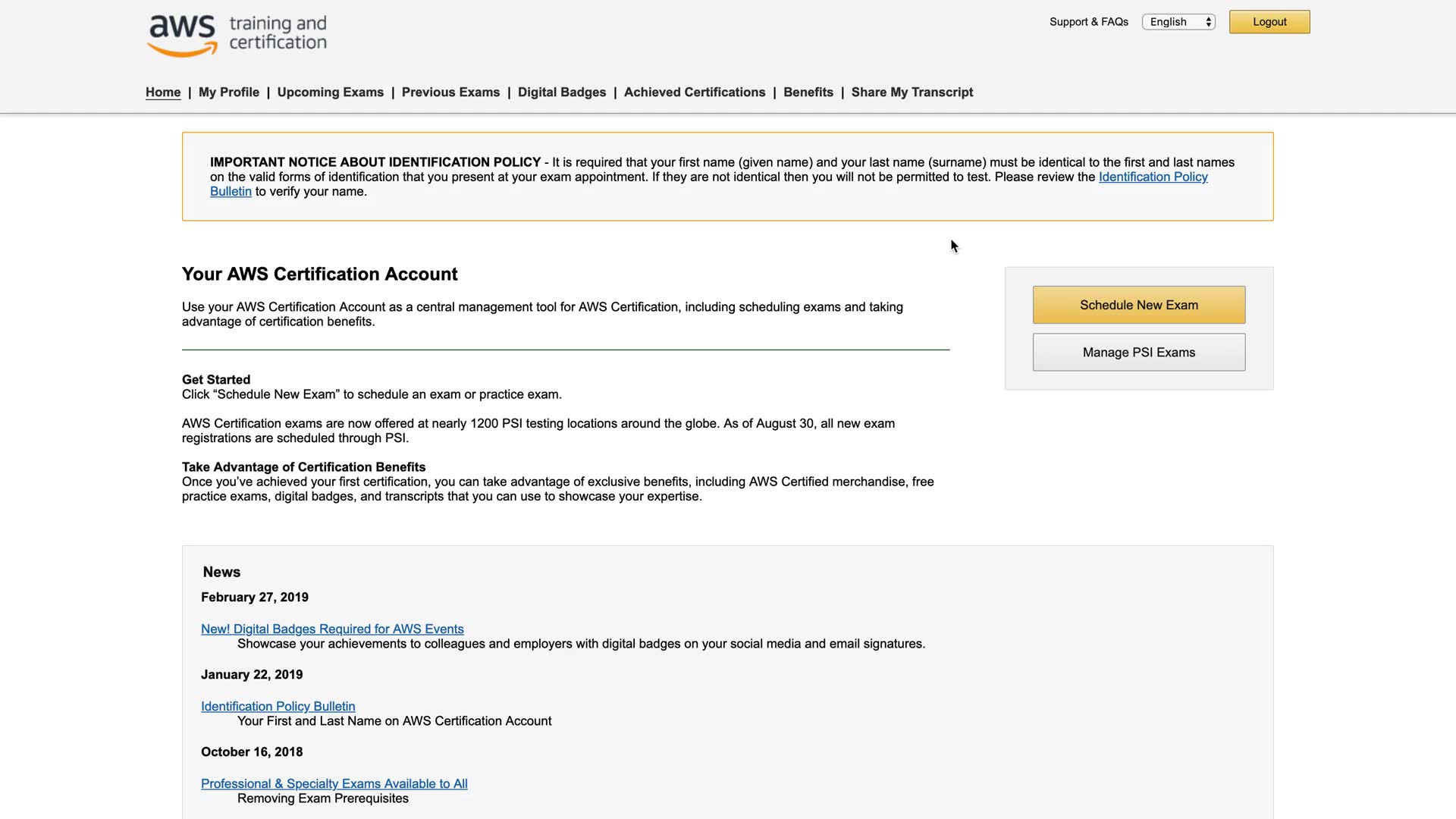Open New! Digital Badges Required news link
Viewport: 1456px width, 819px height.
tap(332, 629)
